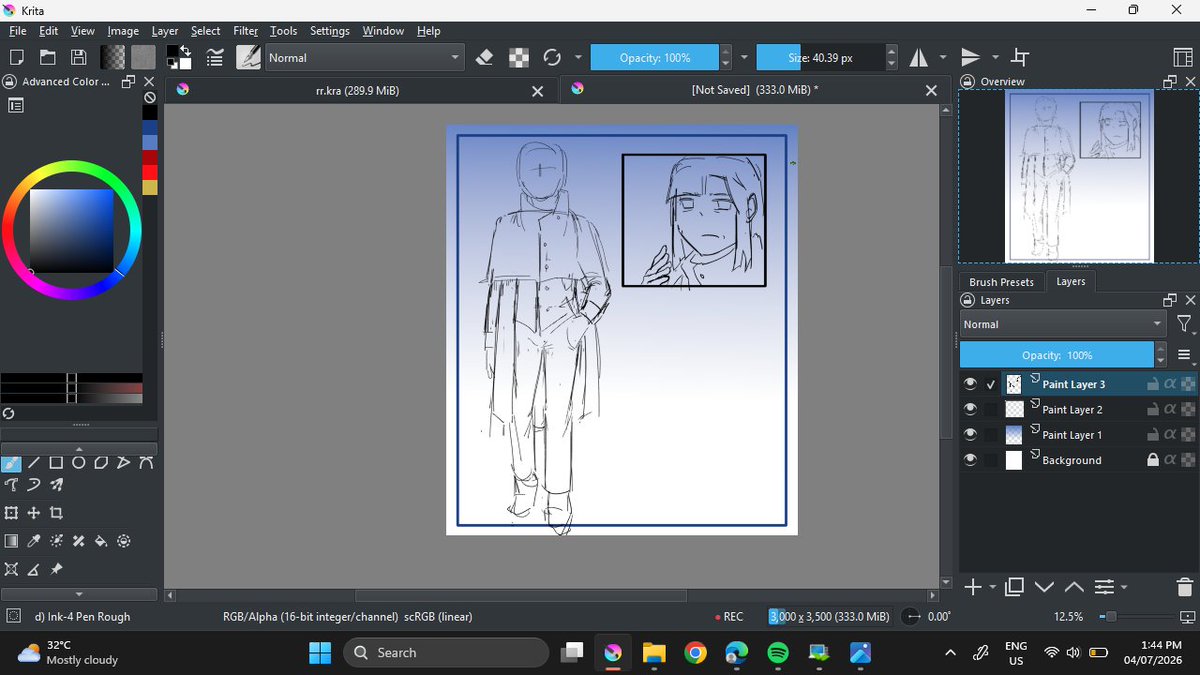This screenshot has width=1200, height=675.
Task: Open the Filter menu
Action: pos(246,31)
